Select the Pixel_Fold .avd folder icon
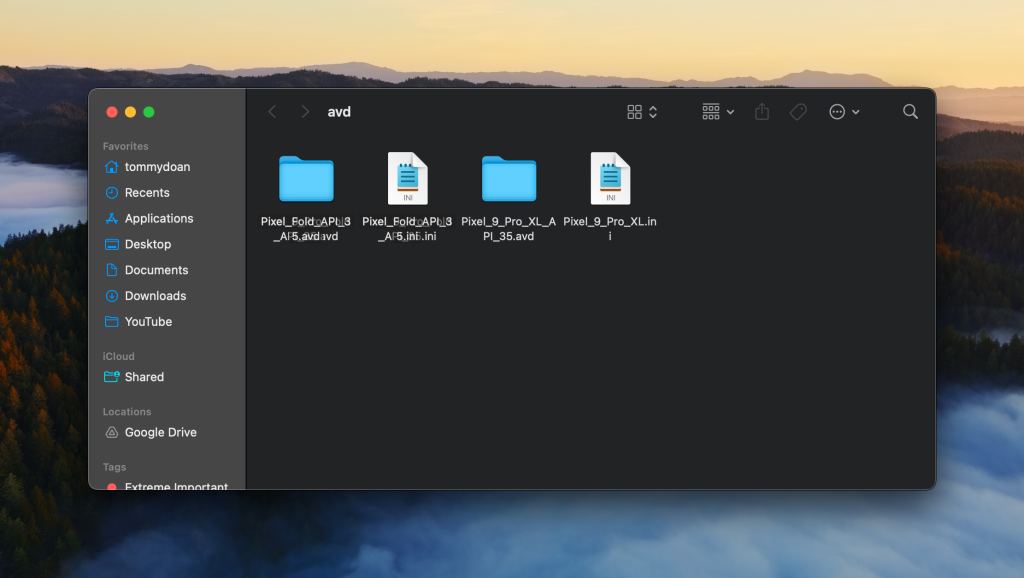 [x=306, y=180]
